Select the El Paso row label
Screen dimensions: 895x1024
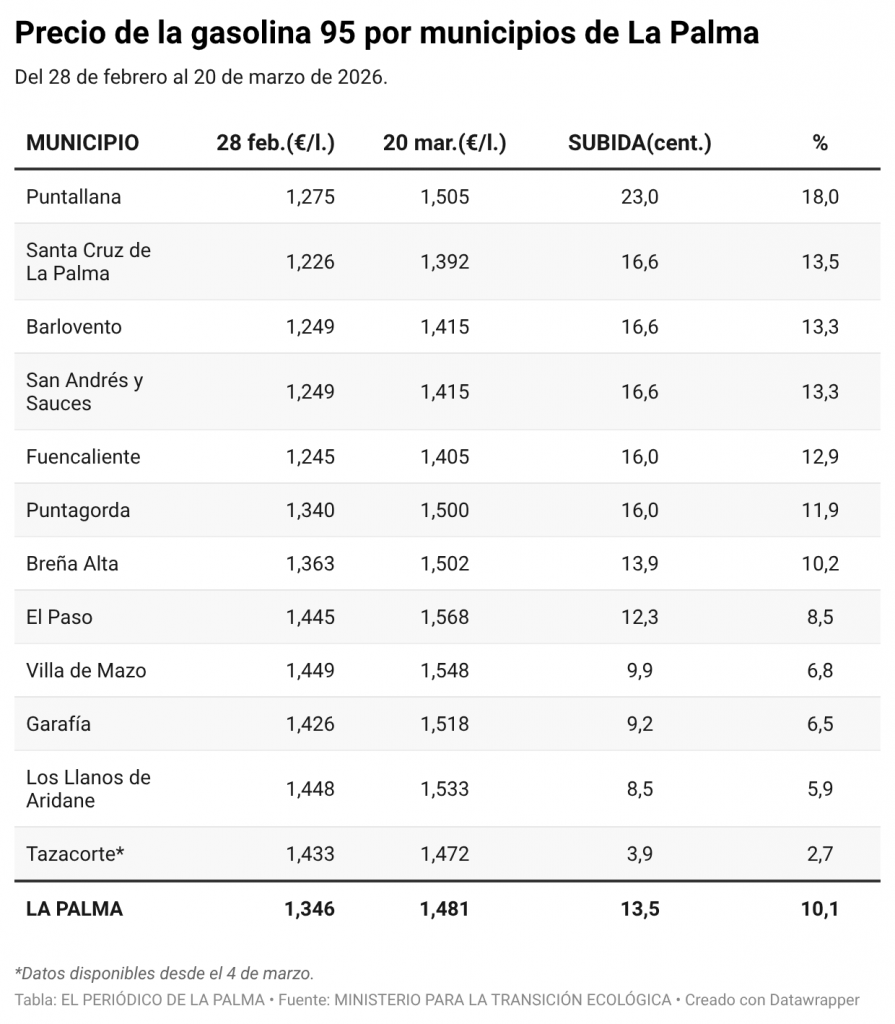pos(59,617)
